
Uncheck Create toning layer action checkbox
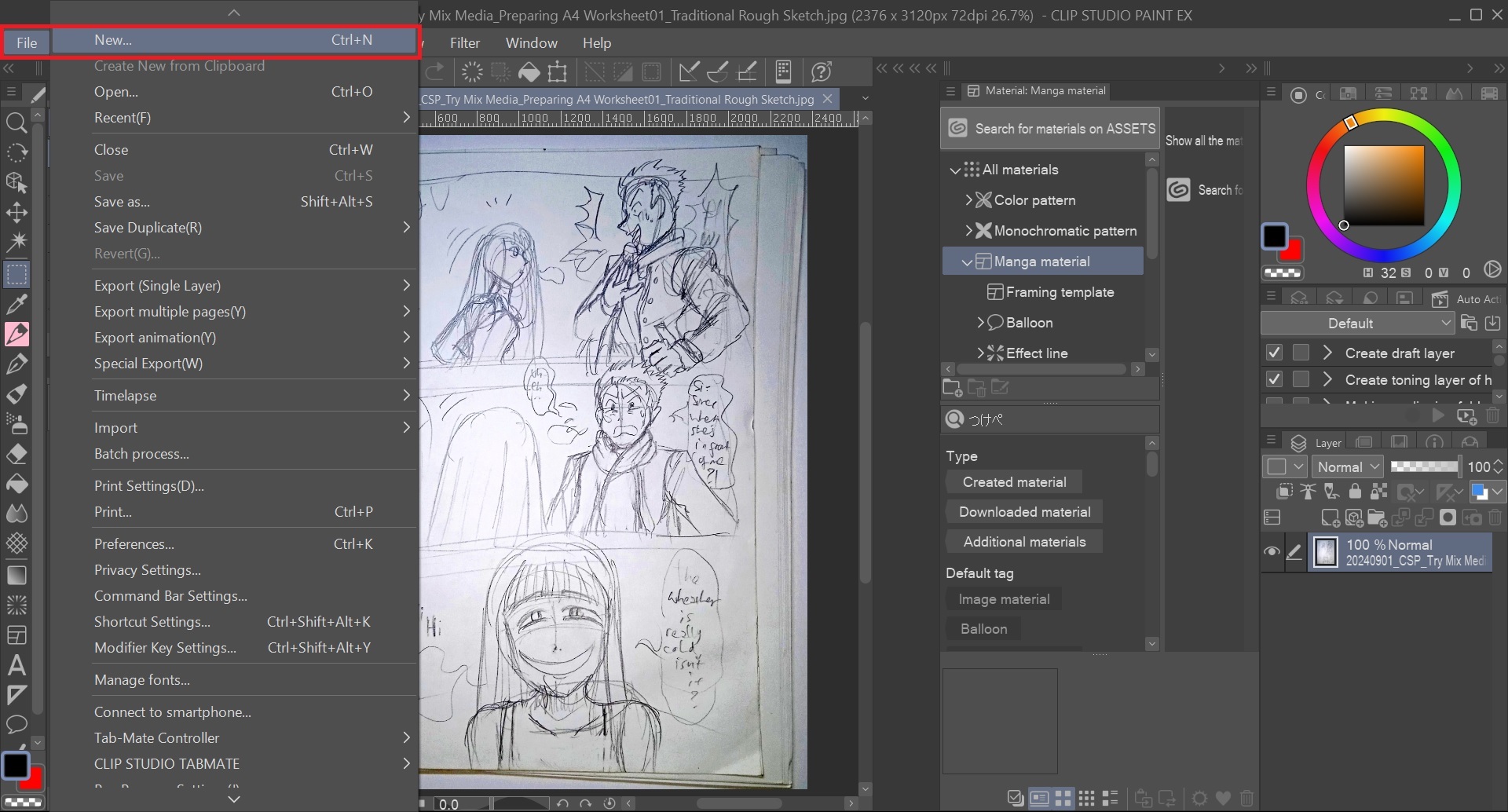(x=1274, y=380)
